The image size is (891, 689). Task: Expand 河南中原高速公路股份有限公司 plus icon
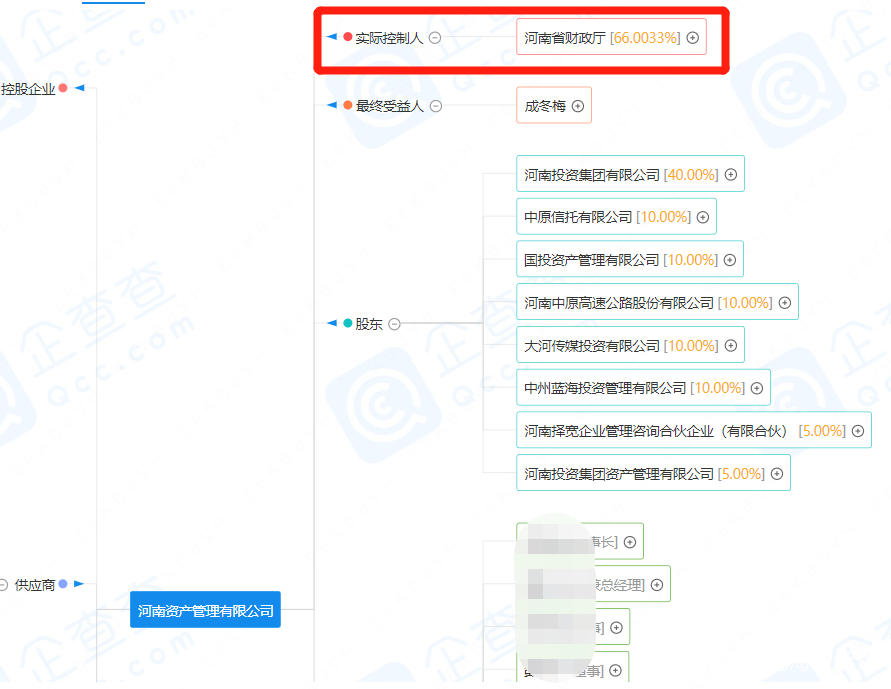785,303
